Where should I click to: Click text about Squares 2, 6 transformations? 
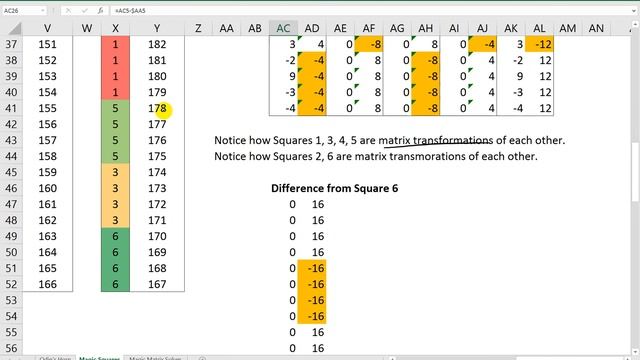(x=376, y=156)
